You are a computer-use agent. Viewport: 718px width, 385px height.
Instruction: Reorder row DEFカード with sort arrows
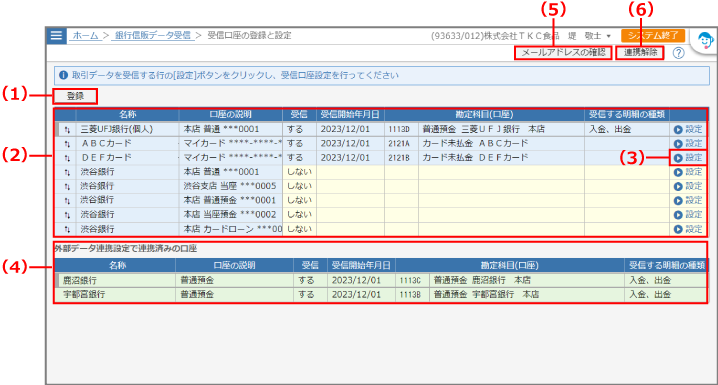tap(67, 158)
